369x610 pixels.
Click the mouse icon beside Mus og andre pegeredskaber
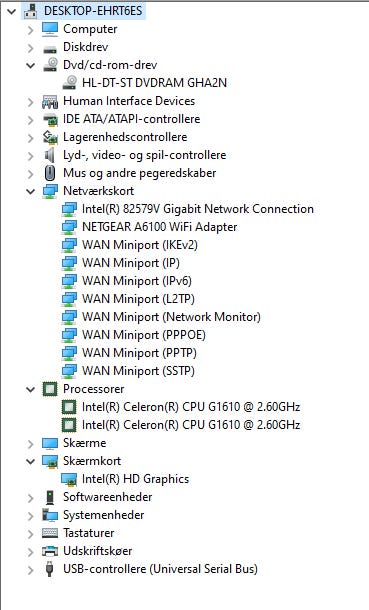[50, 173]
